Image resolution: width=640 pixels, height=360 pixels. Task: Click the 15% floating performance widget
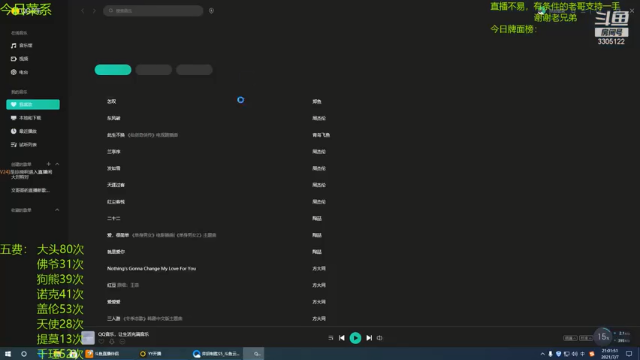[x=602, y=337]
